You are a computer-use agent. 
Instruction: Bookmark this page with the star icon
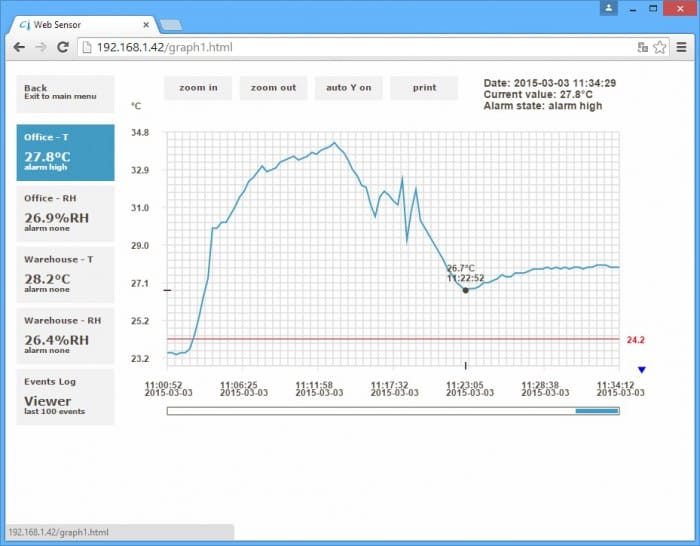(x=660, y=47)
